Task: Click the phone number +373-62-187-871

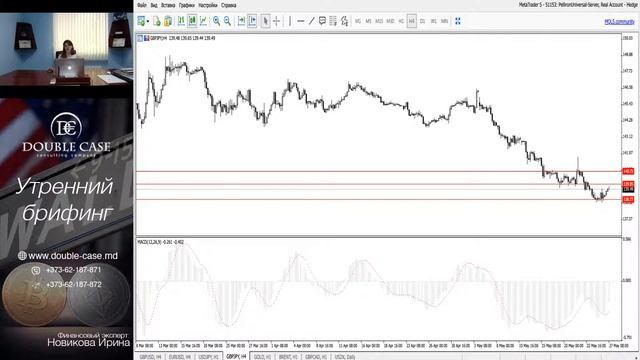Action: click(x=73, y=270)
